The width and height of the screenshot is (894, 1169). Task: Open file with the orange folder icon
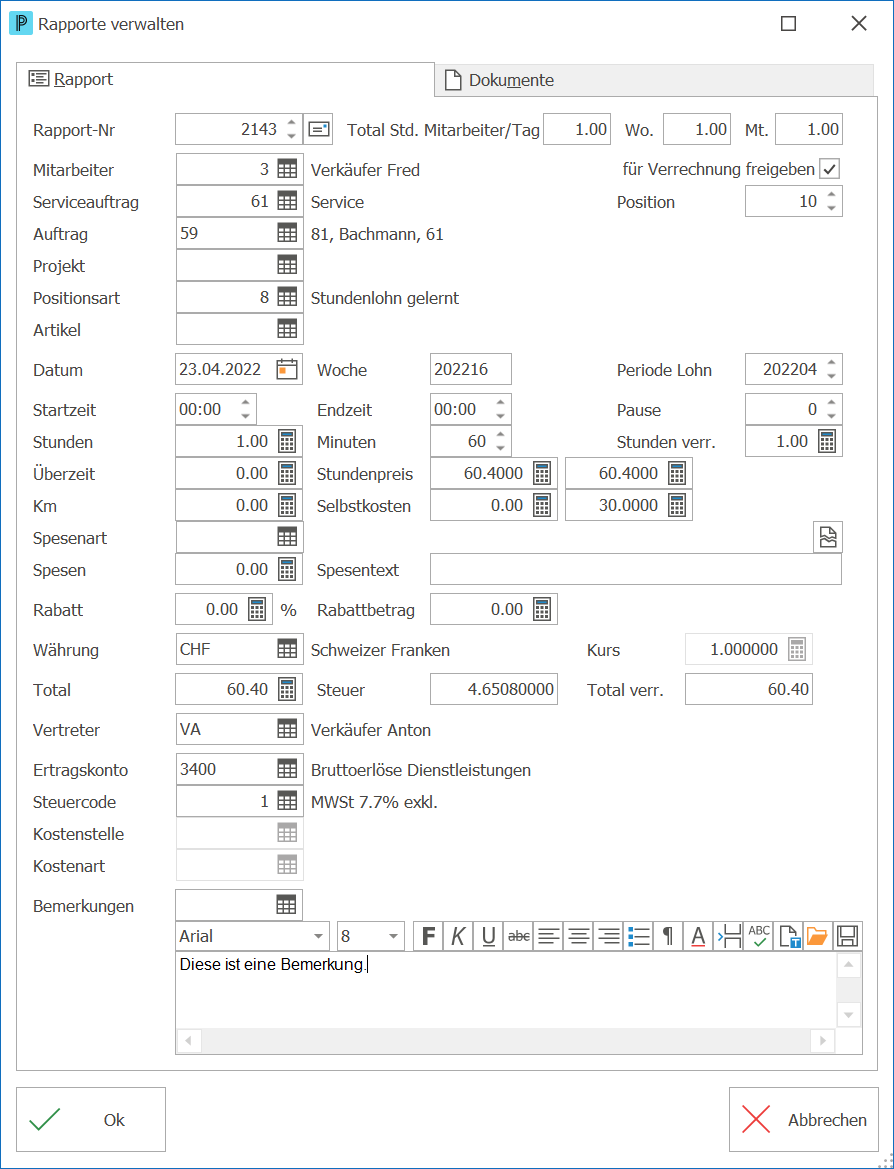(818, 936)
